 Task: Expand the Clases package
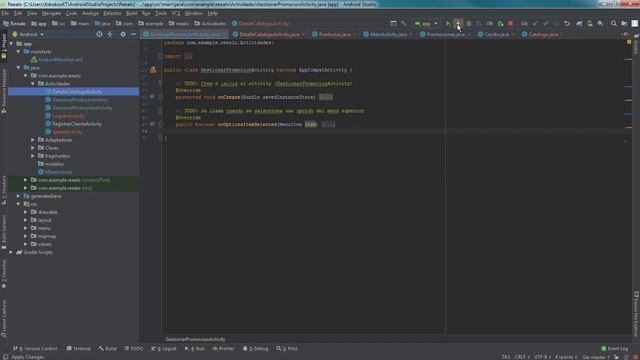point(33,148)
